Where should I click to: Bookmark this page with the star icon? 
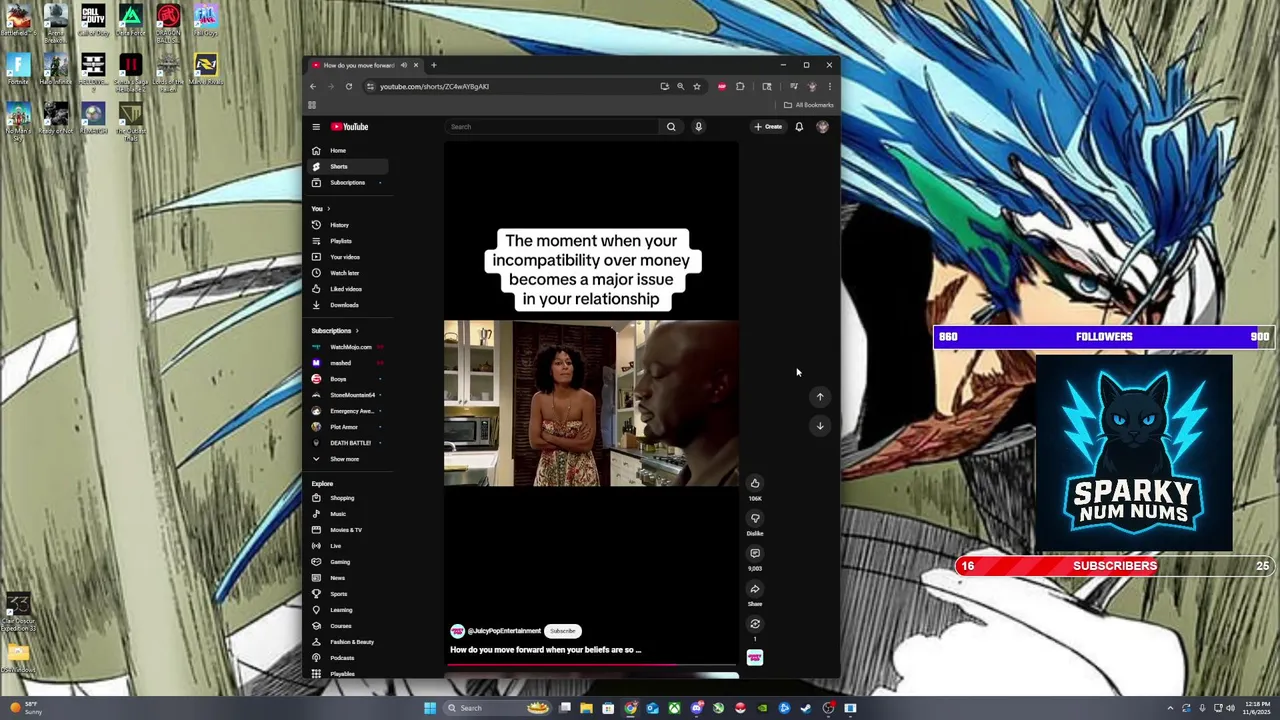point(697,86)
